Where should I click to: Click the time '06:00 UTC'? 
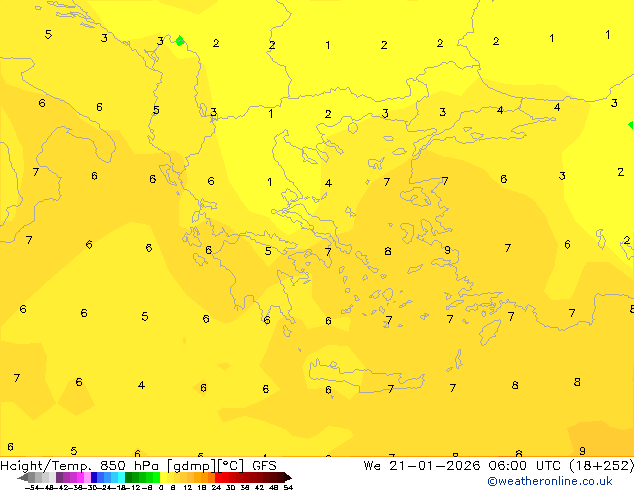point(524,466)
